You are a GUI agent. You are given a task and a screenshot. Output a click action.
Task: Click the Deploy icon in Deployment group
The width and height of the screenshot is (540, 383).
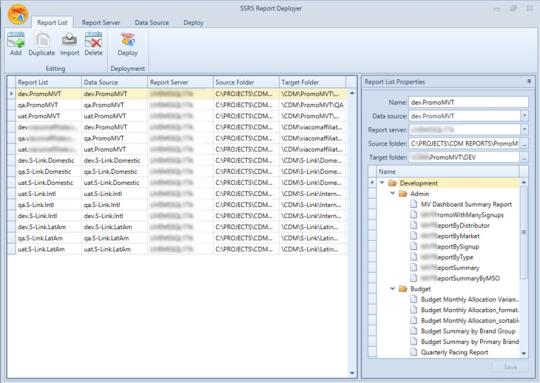click(127, 40)
